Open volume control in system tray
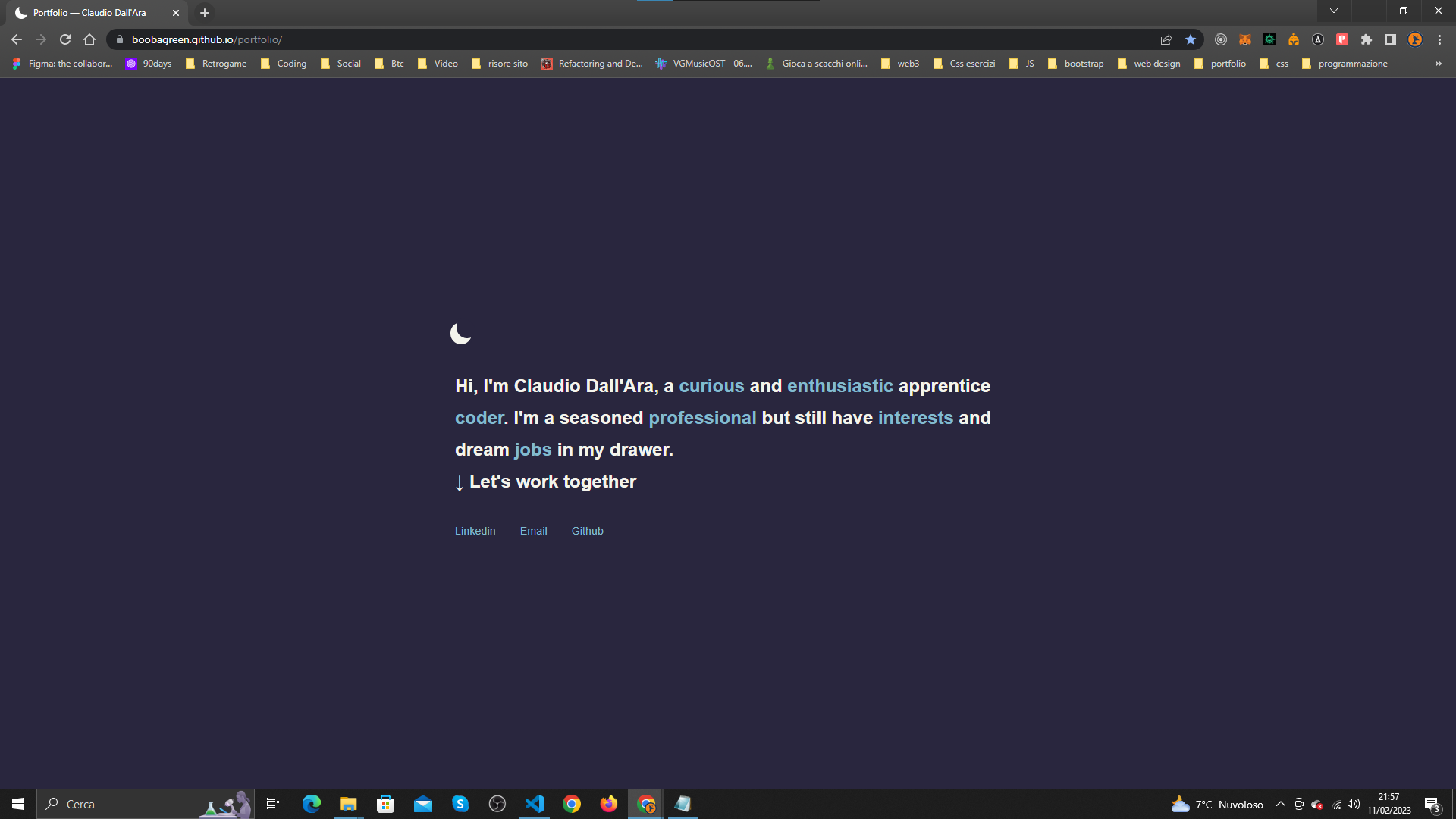The width and height of the screenshot is (1456, 819). [1354, 805]
